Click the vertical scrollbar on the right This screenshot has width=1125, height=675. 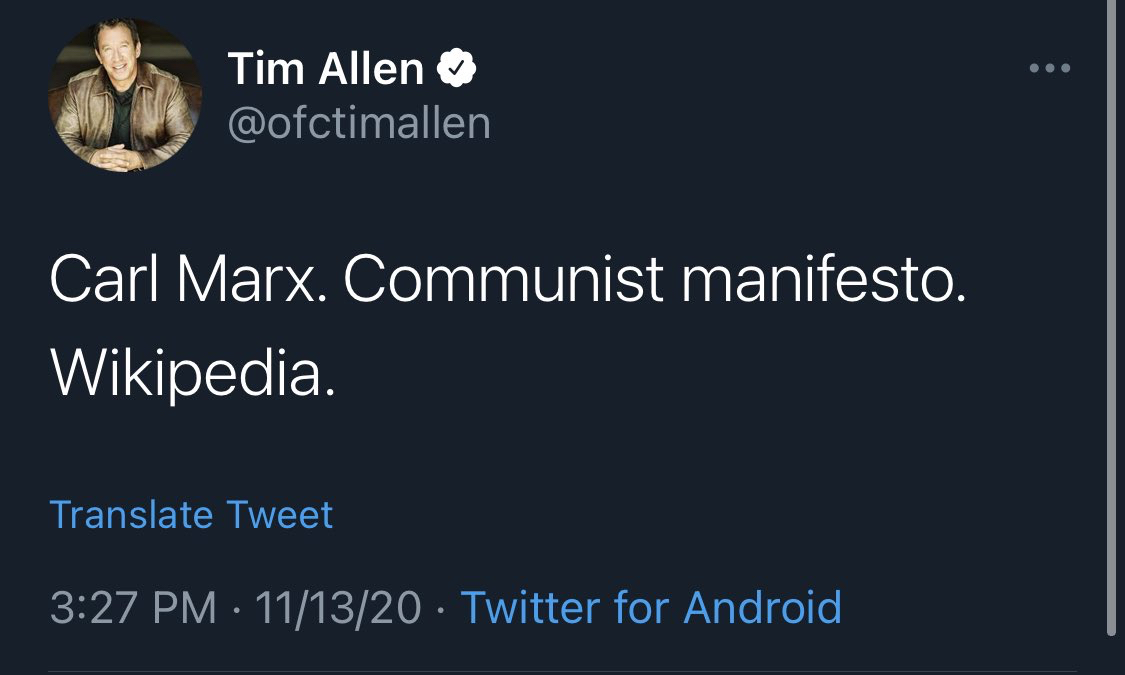[1111, 320]
